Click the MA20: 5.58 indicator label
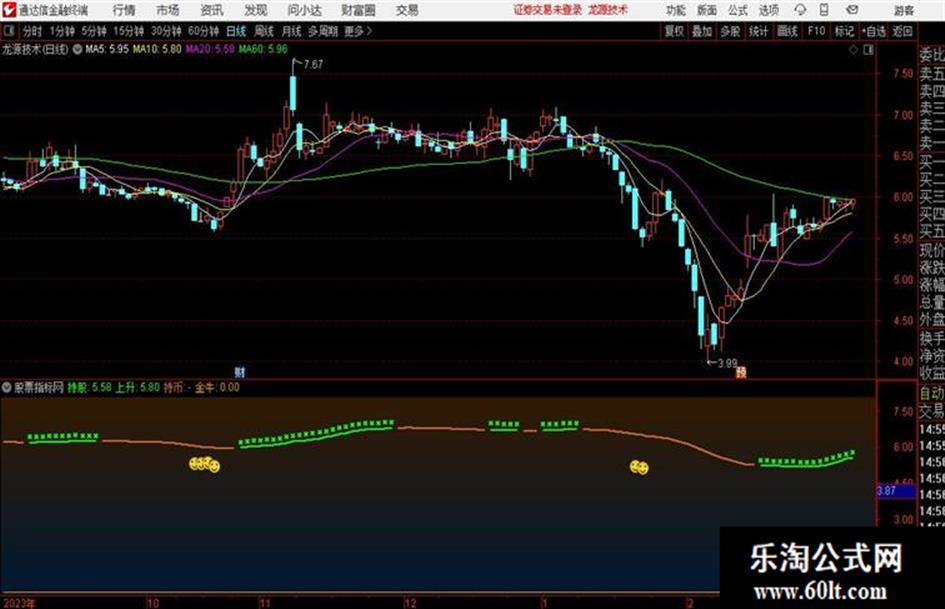945x609 pixels. pos(210,49)
